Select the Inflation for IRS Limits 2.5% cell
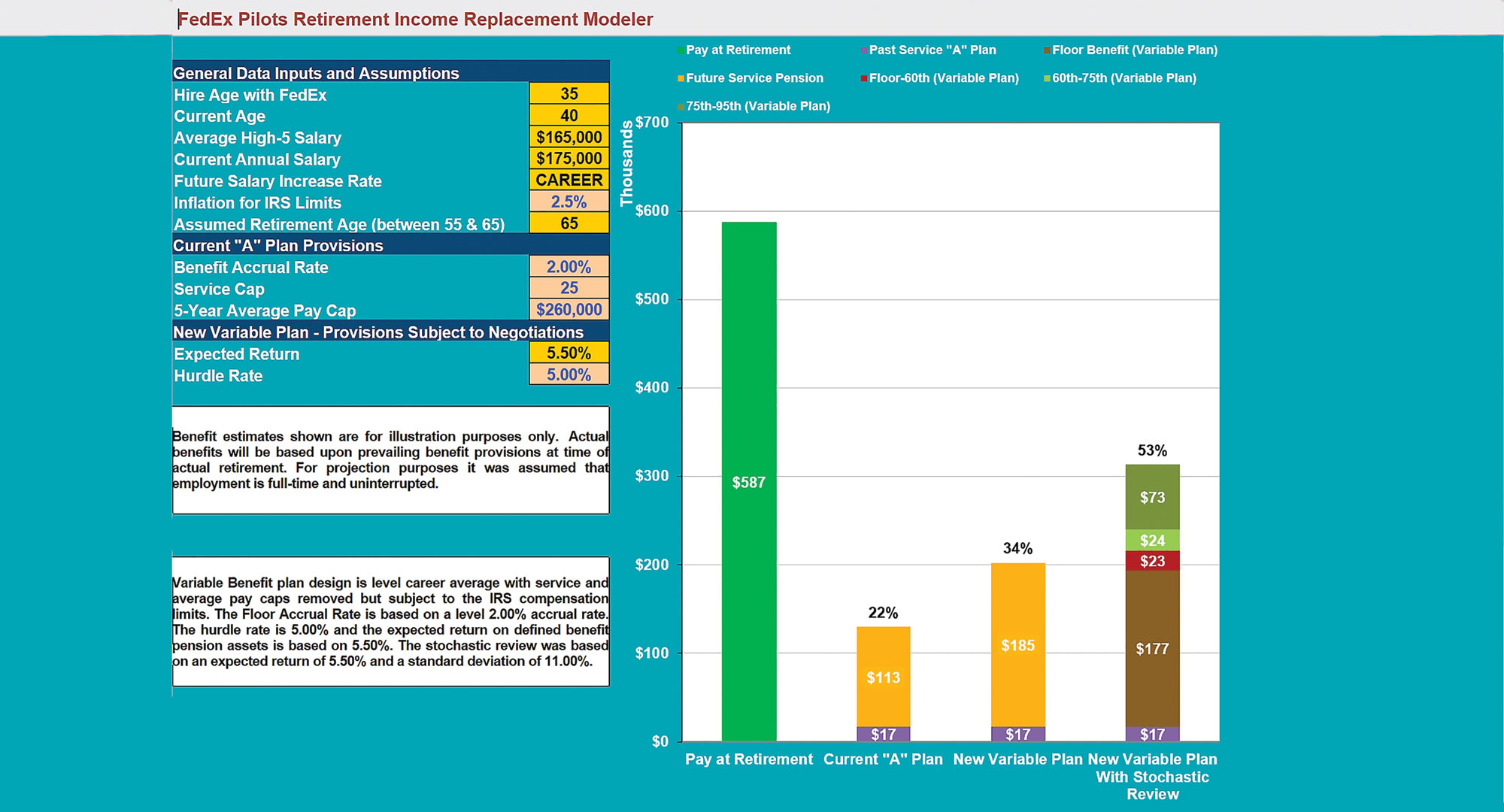 point(569,201)
